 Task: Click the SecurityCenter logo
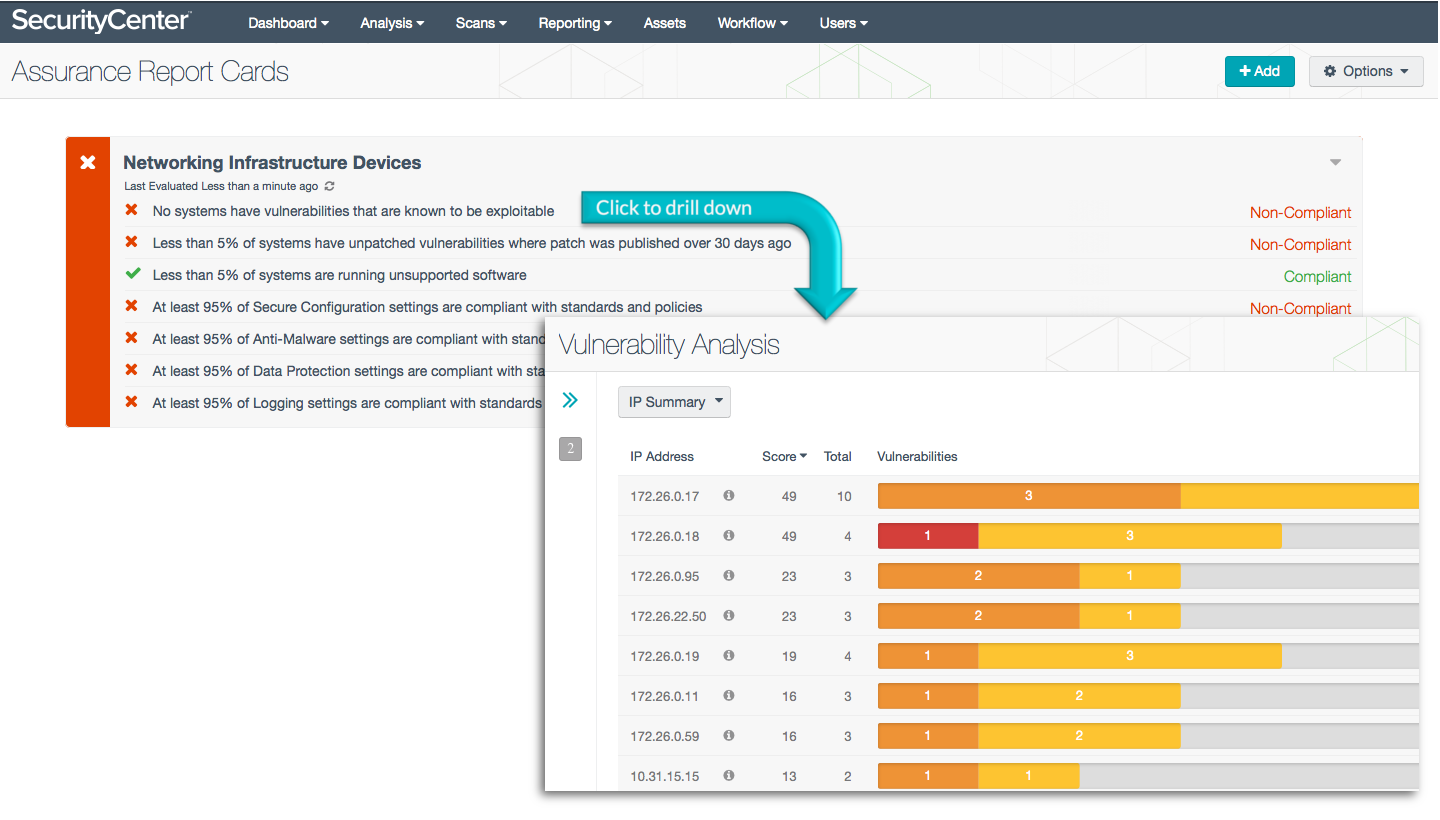(x=101, y=20)
